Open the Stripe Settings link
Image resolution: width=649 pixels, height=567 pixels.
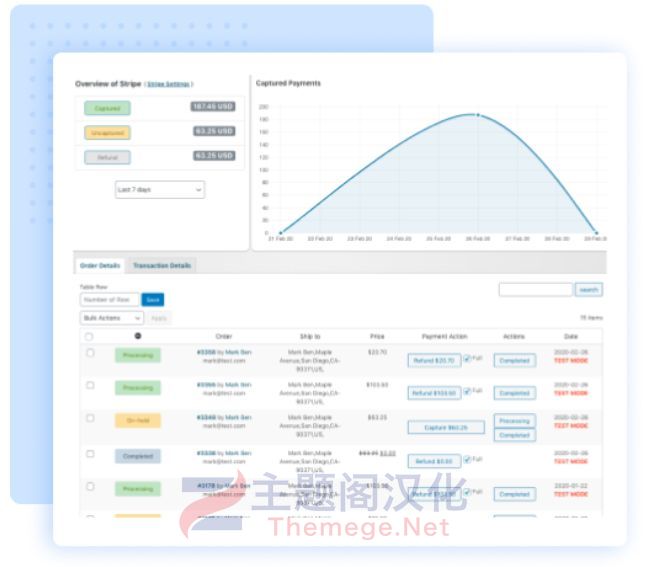[x=169, y=84]
